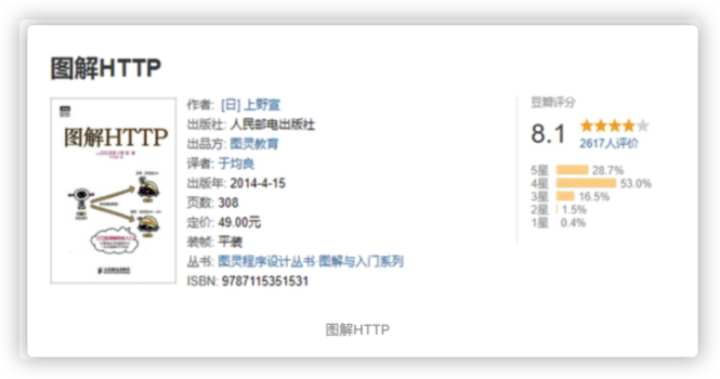Click the 图解HTTP caption below the card
Image resolution: width=720 pixels, height=379 pixels.
click(358, 329)
